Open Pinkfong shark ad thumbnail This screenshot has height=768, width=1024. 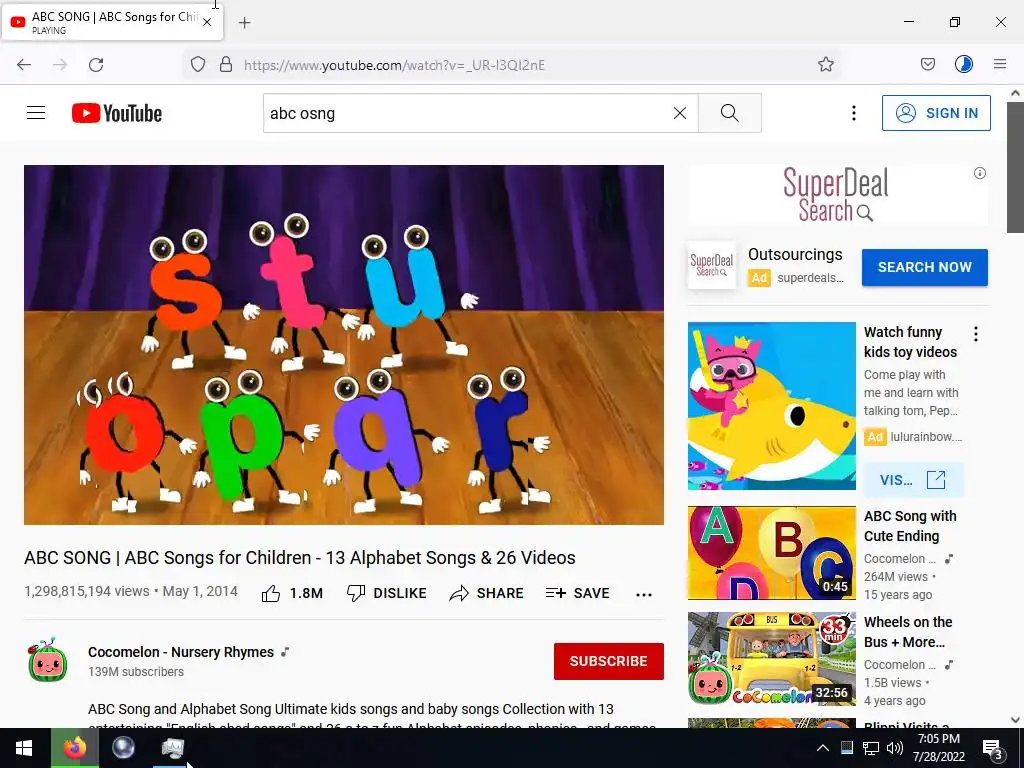tap(771, 406)
